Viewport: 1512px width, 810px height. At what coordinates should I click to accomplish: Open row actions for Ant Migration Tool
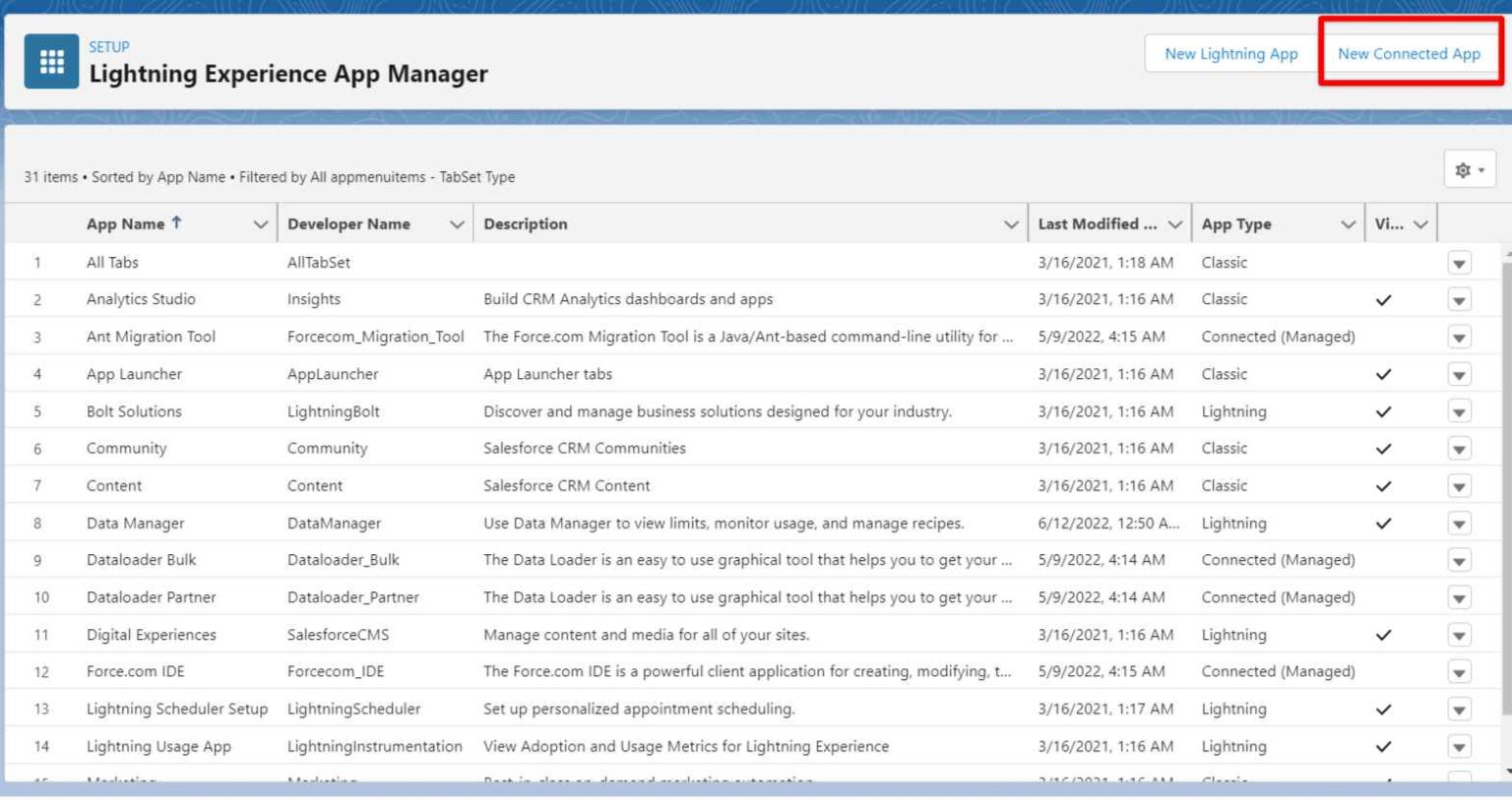coord(1459,338)
